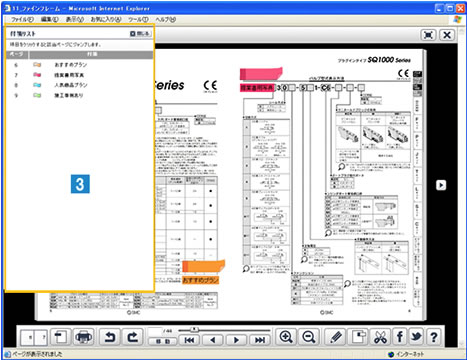Open the ツール menu
This screenshot has width=467, height=360.
[138, 19]
